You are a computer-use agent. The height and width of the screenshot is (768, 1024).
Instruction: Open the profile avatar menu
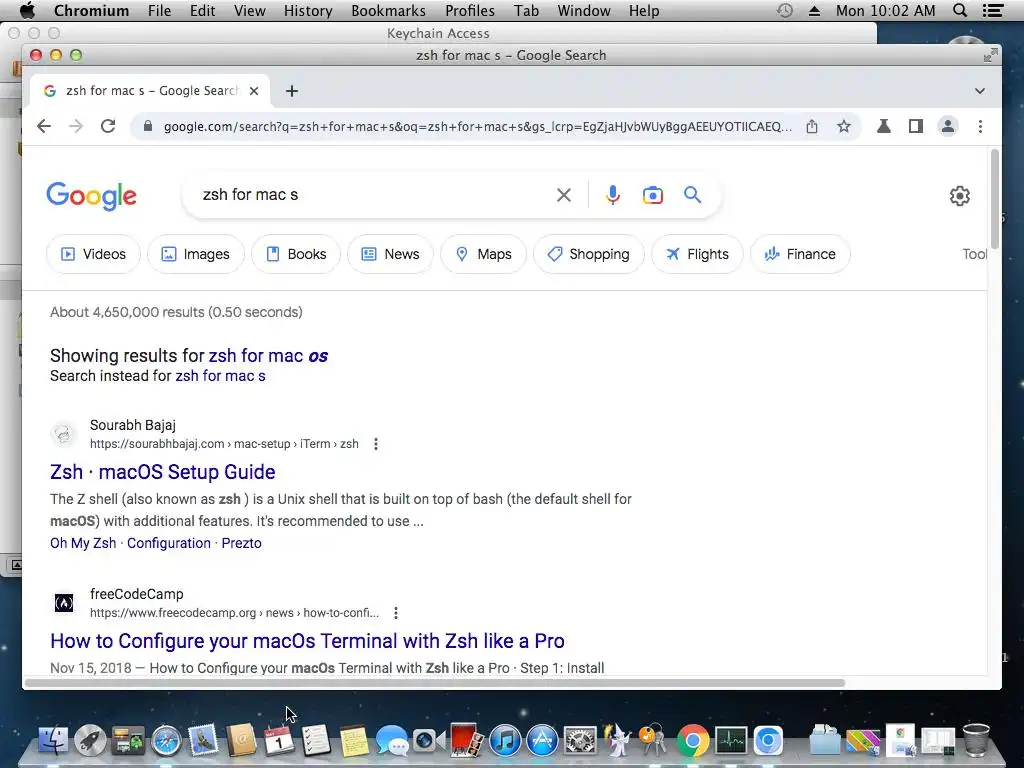[948, 126]
